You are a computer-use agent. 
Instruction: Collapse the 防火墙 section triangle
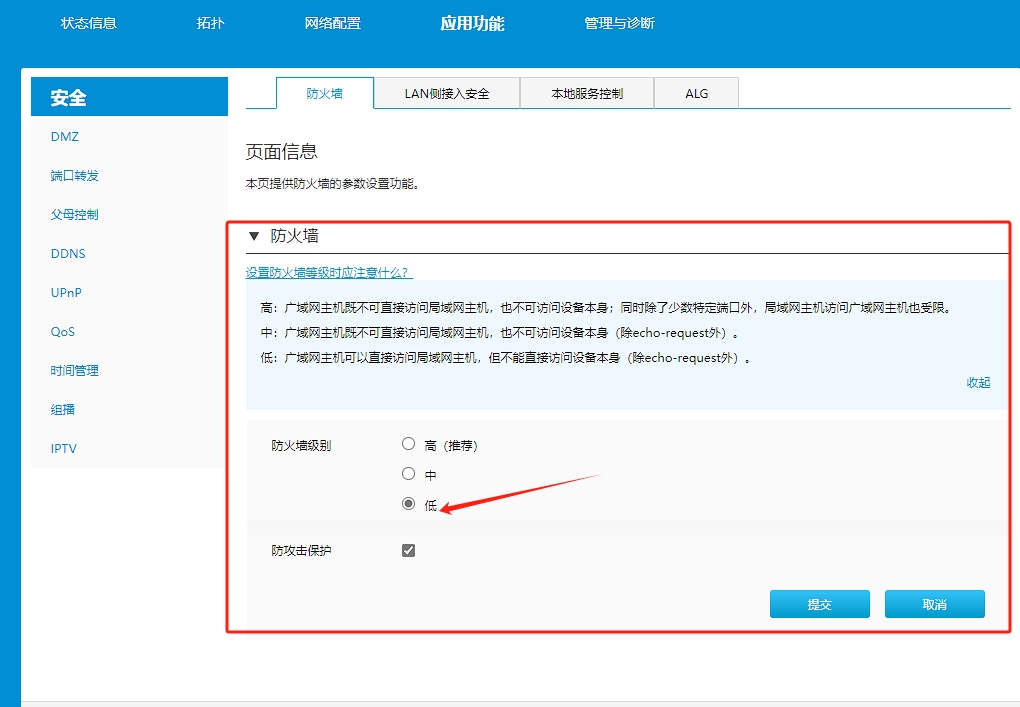(254, 236)
